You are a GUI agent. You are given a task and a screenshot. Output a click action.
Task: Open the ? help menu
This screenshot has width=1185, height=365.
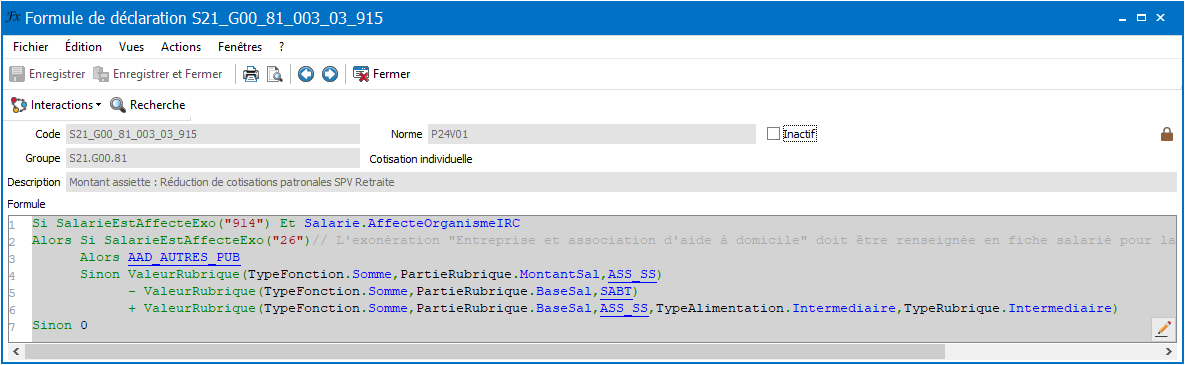coord(281,47)
